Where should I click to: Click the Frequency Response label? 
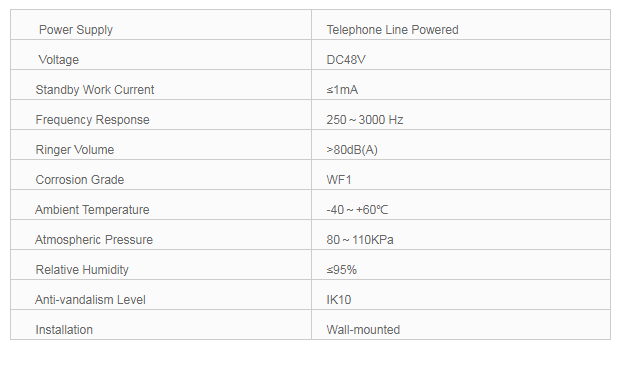[92, 120]
